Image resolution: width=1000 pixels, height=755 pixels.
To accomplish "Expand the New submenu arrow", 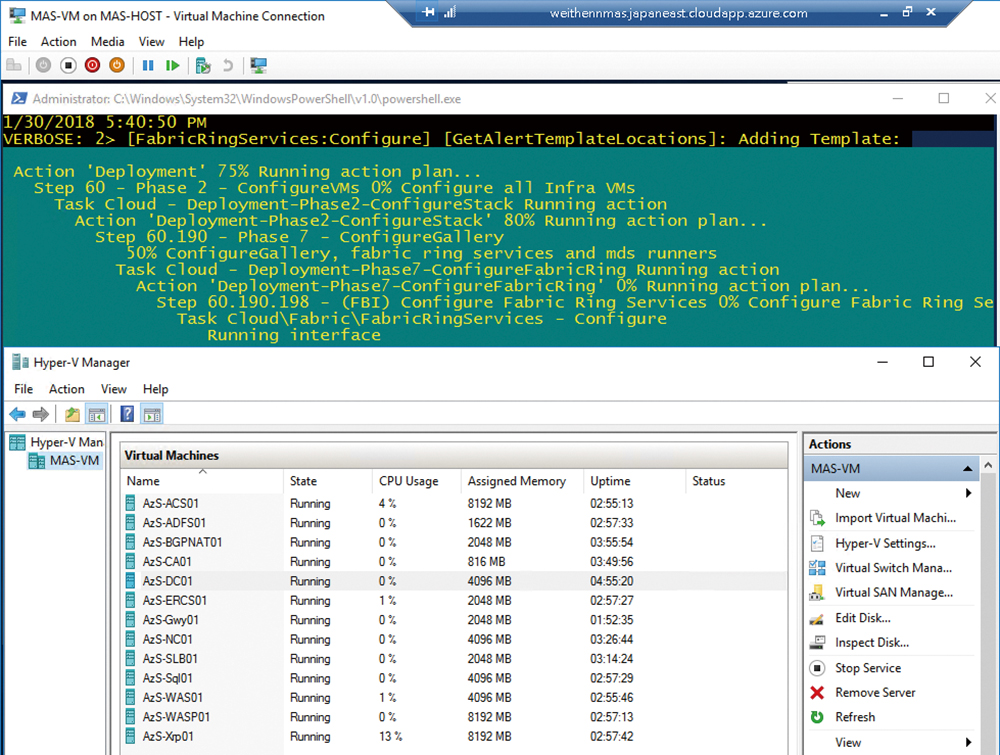I will pos(968,493).
